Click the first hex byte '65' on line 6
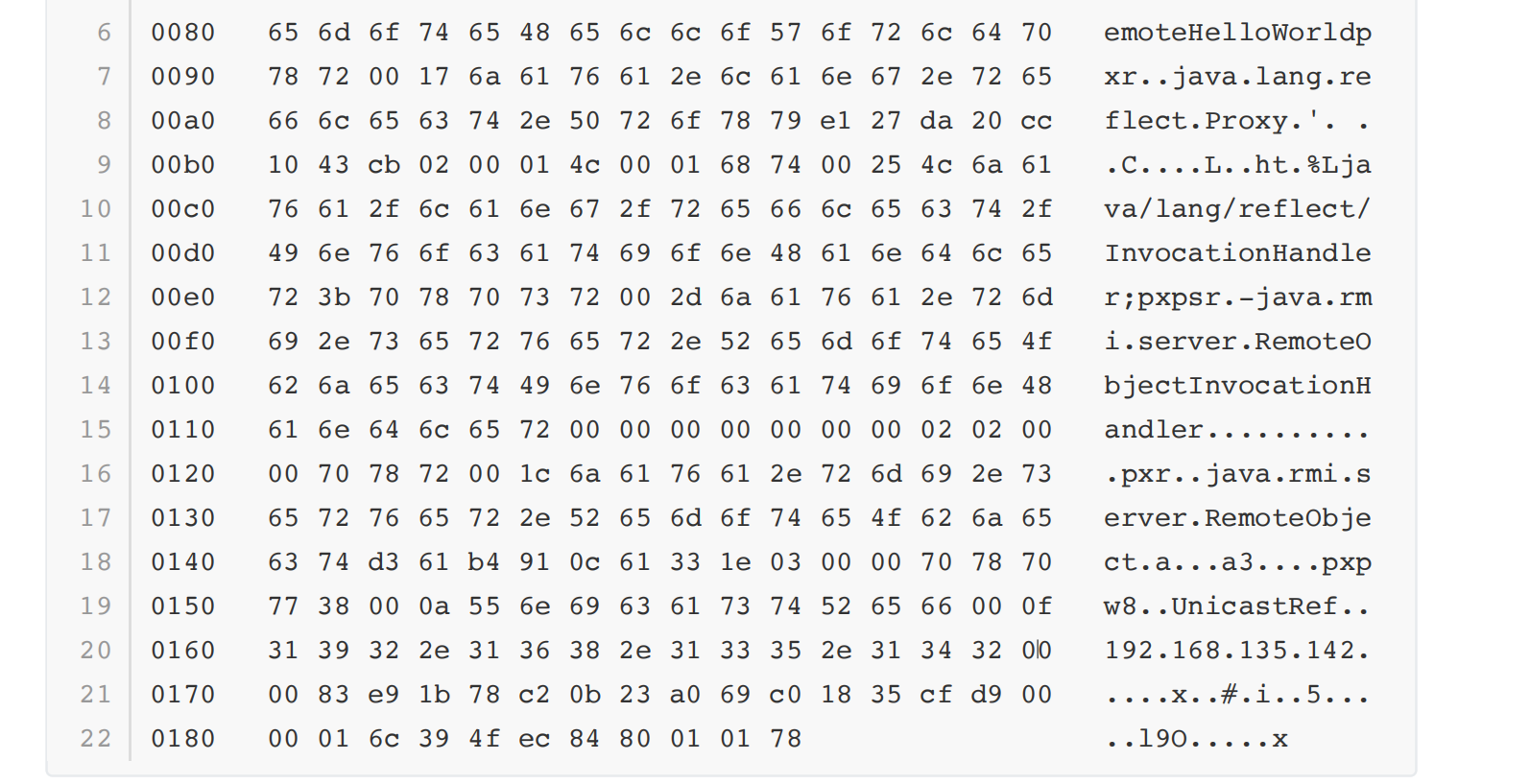Viewport: 1530px width, 784px height. [283, 33]
